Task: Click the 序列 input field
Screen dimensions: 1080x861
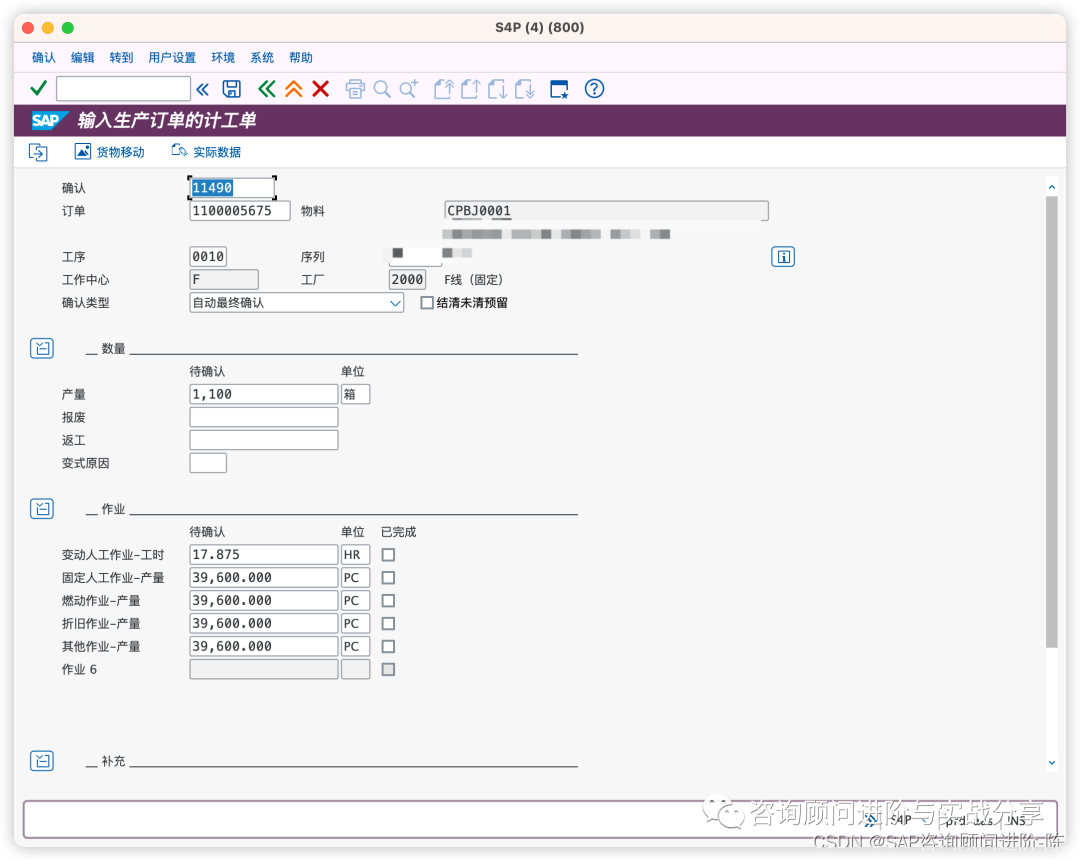Action: point(415,256)
